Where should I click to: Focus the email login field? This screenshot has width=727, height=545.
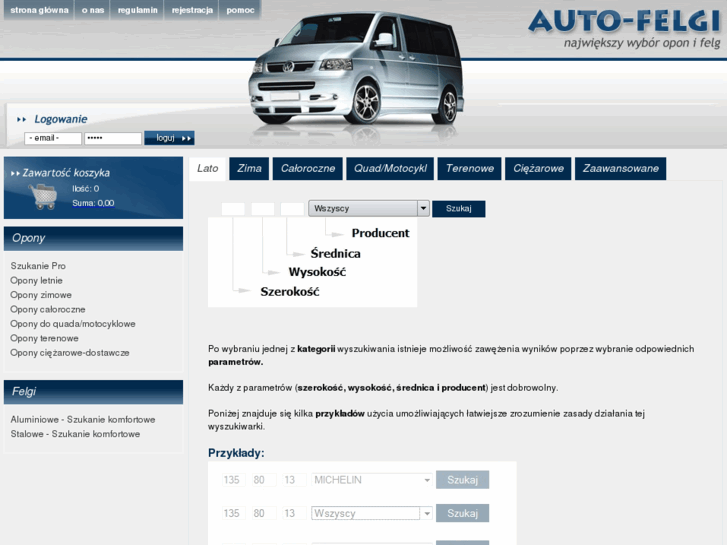click(53, 138)
